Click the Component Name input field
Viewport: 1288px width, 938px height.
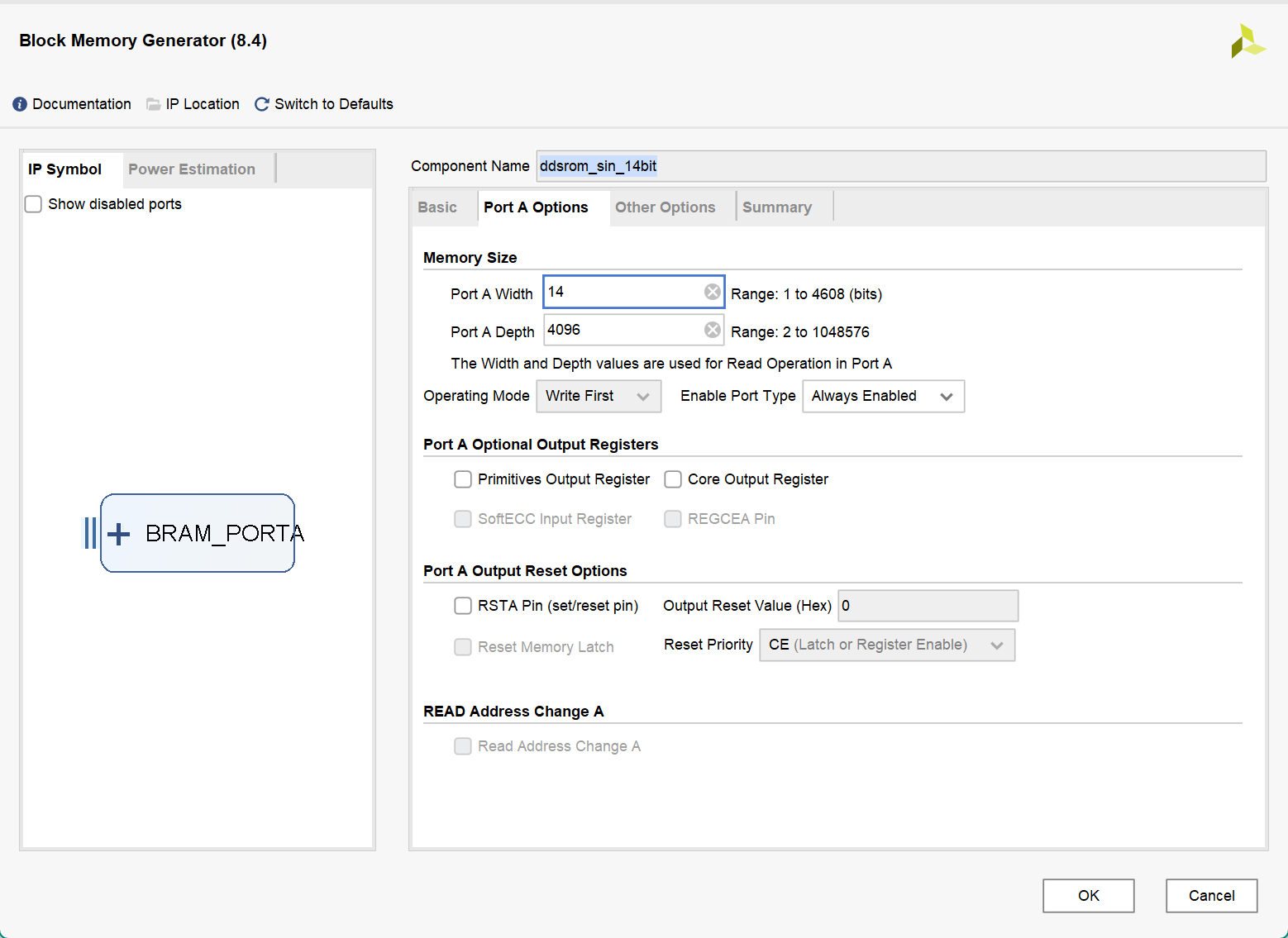(x=900, y=166)
